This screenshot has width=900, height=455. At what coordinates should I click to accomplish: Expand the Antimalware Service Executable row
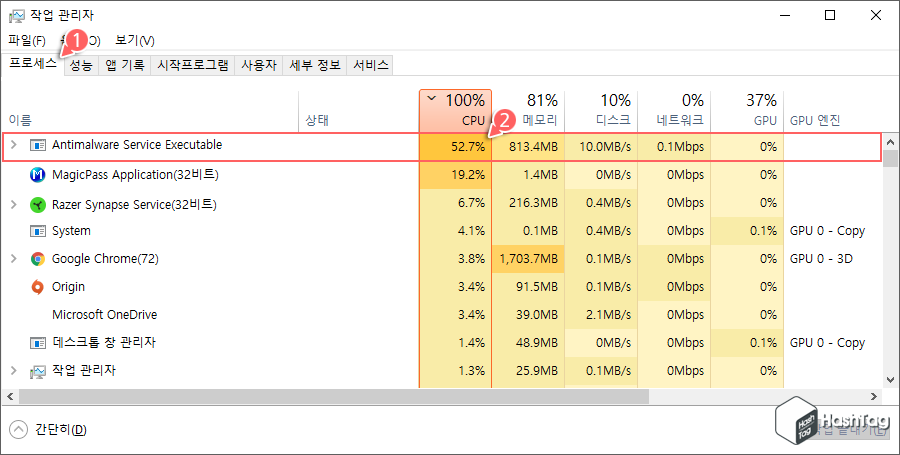coord(14,146)
